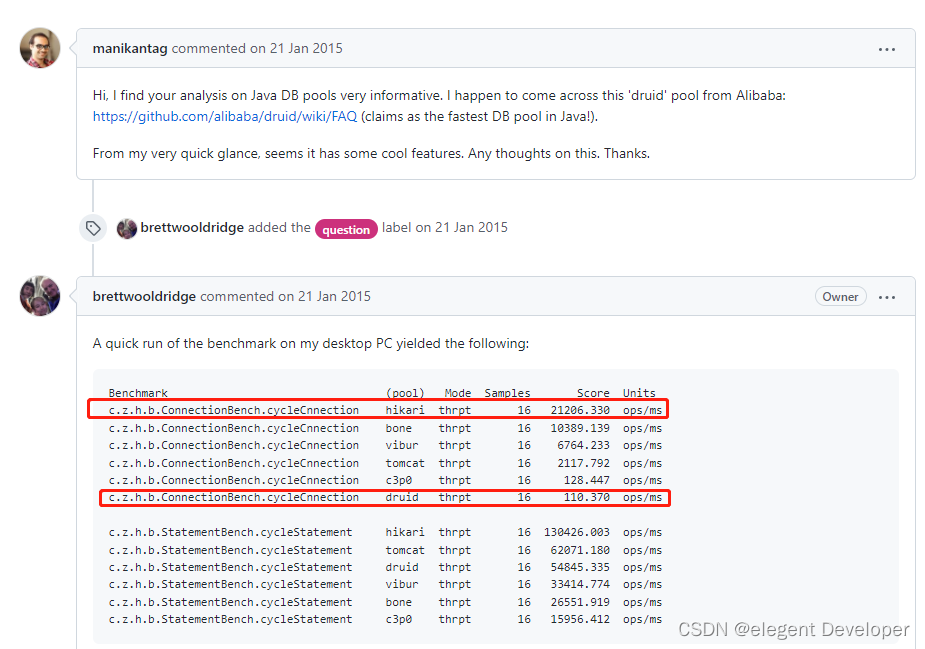925x649 pixels.
Task: Click text 'A quick run of the benchmark'
Action: (x=184, y=343)
